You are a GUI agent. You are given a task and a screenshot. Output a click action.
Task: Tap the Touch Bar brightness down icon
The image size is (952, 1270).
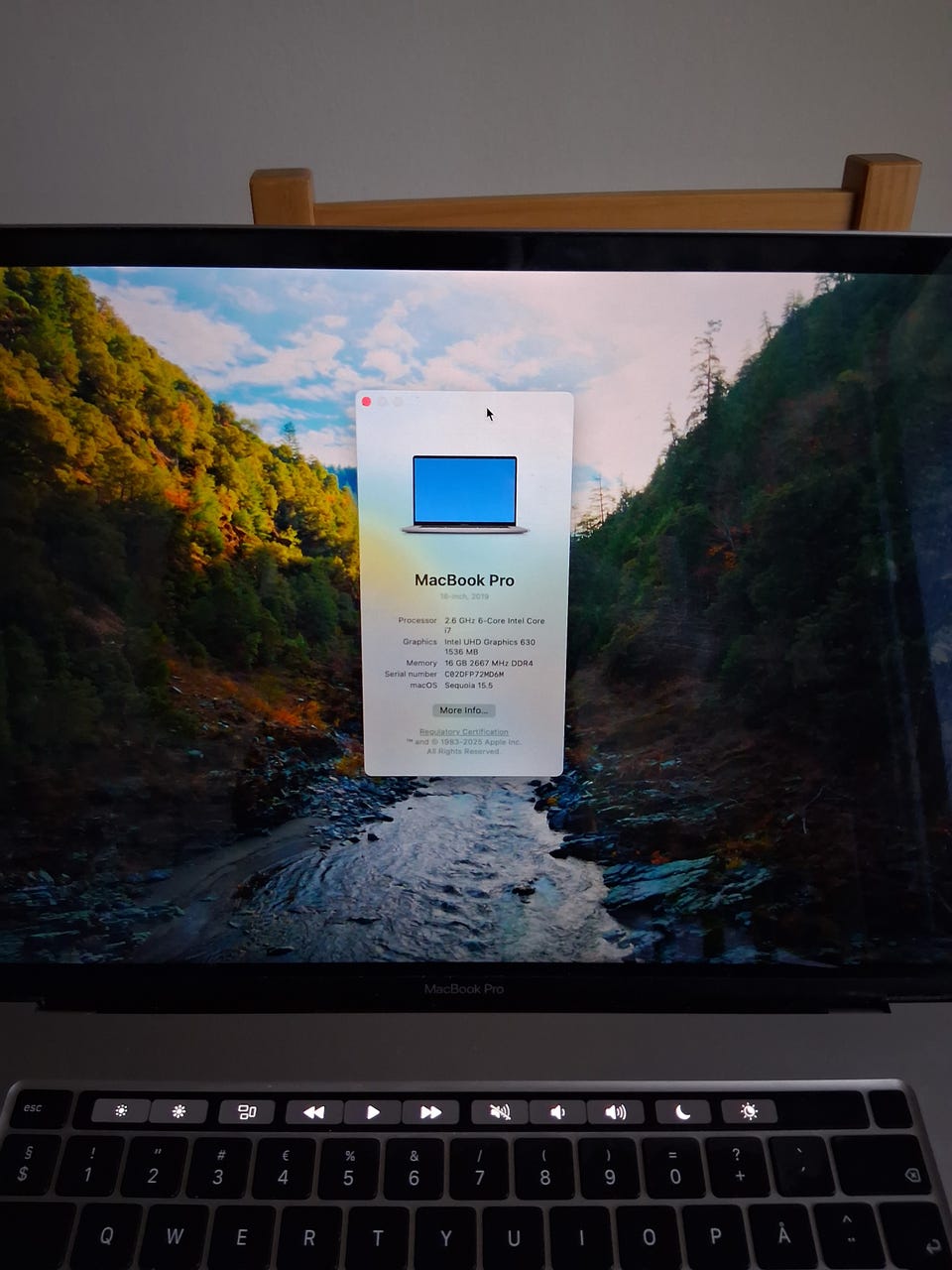tap(121, 1111)
